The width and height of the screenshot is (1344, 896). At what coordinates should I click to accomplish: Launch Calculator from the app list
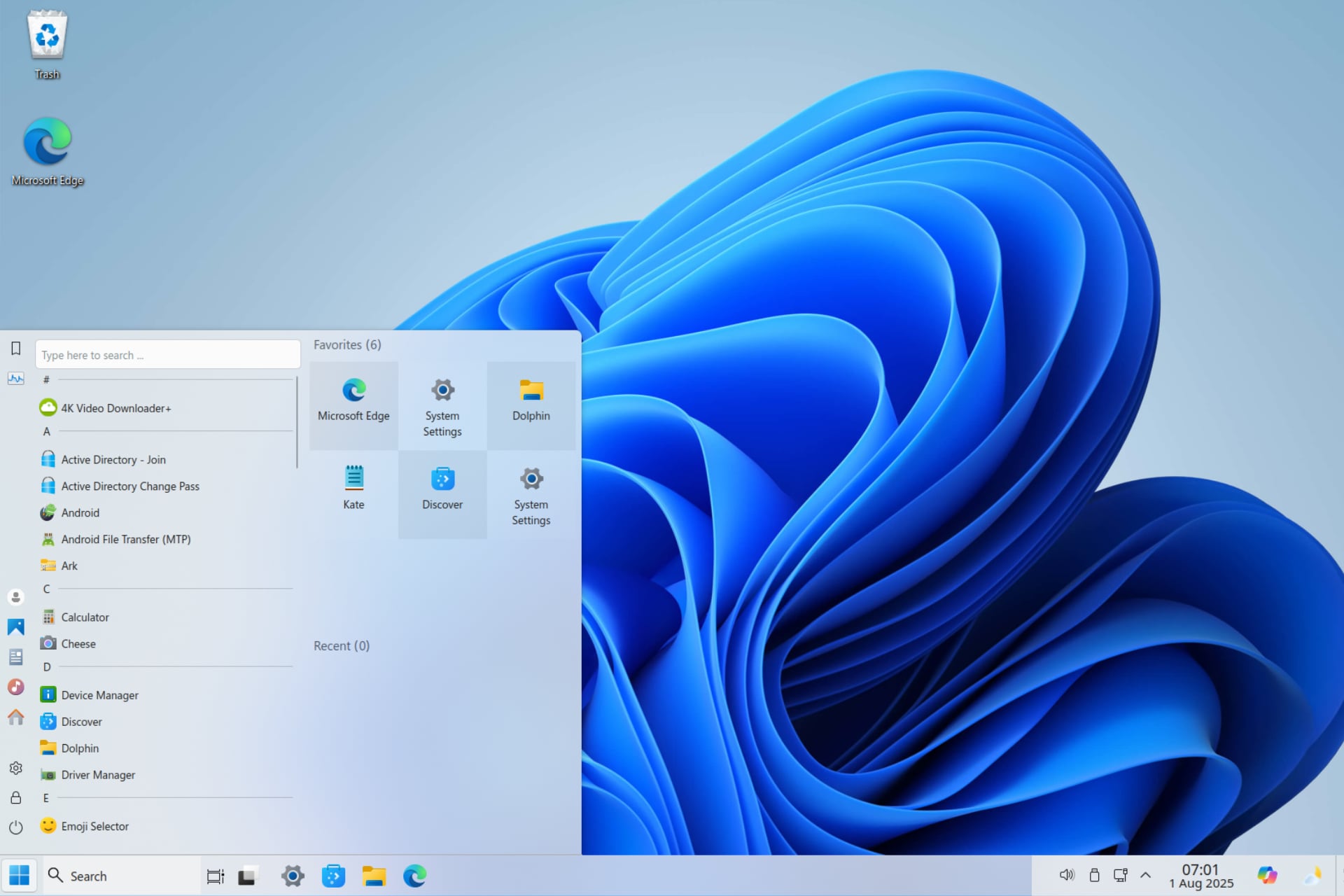point(85,617)
